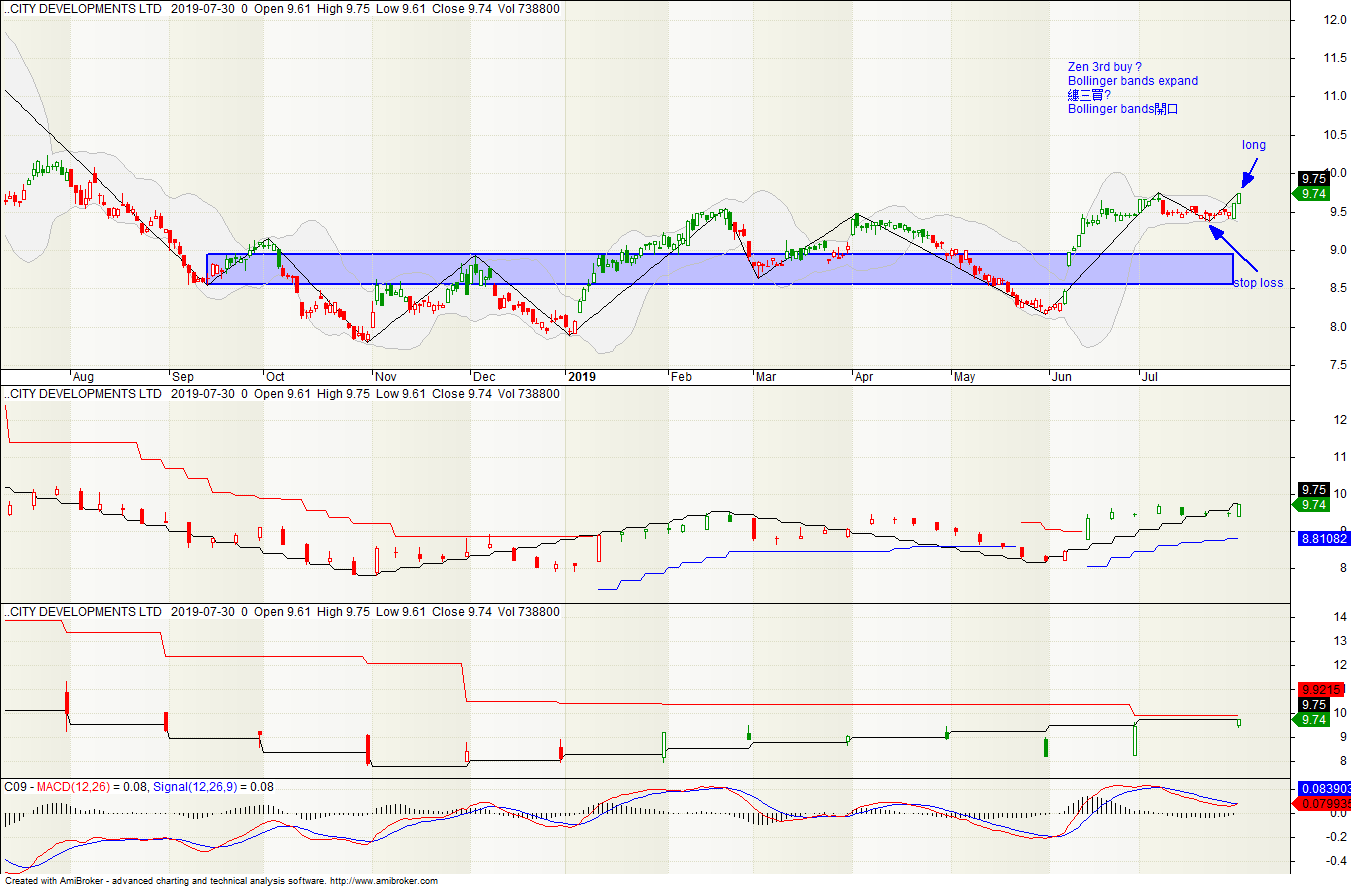Click the Jun month label on time axis
The height and width of the screenshot is (887, 1351).
(x=1062, y=377)
